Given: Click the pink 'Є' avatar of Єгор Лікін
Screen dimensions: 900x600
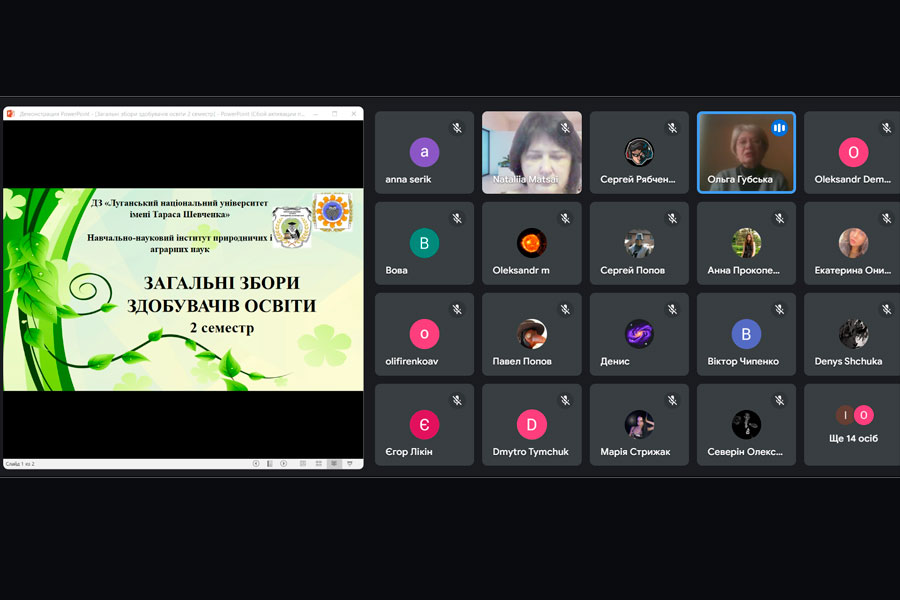Looking at the screenshot, I should [x=424, y=424].
